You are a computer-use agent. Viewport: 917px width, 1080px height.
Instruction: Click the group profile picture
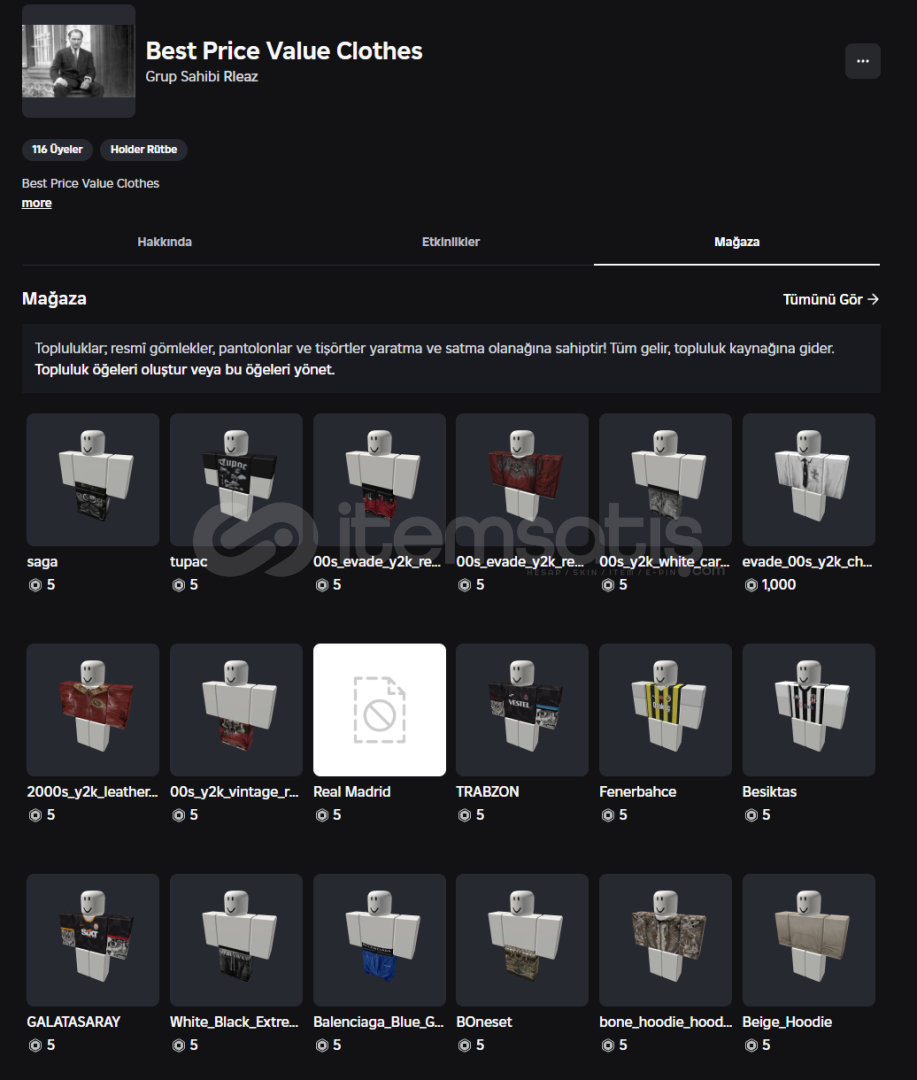(79, 61)
